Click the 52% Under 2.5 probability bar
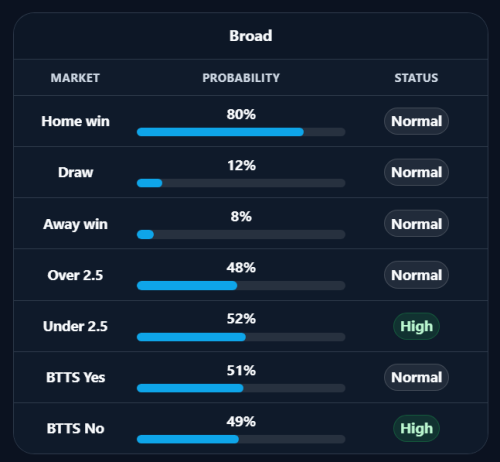This screenshot has height=462, width=500. [x=241, y=337]
